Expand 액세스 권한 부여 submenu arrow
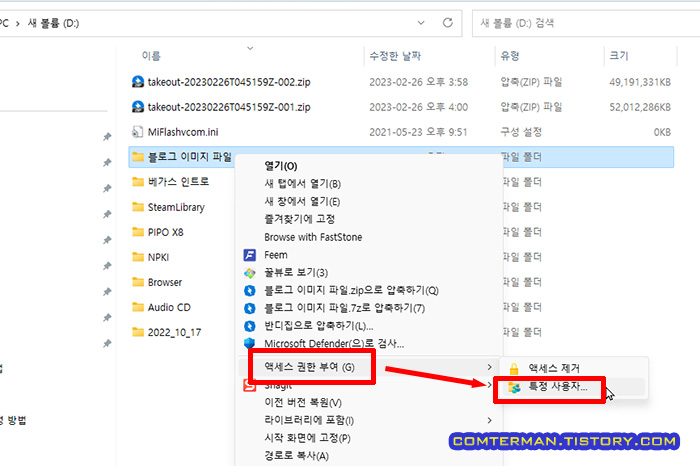Image resolution: width=700 pixels, height=466 pixels. click(489, 367)
